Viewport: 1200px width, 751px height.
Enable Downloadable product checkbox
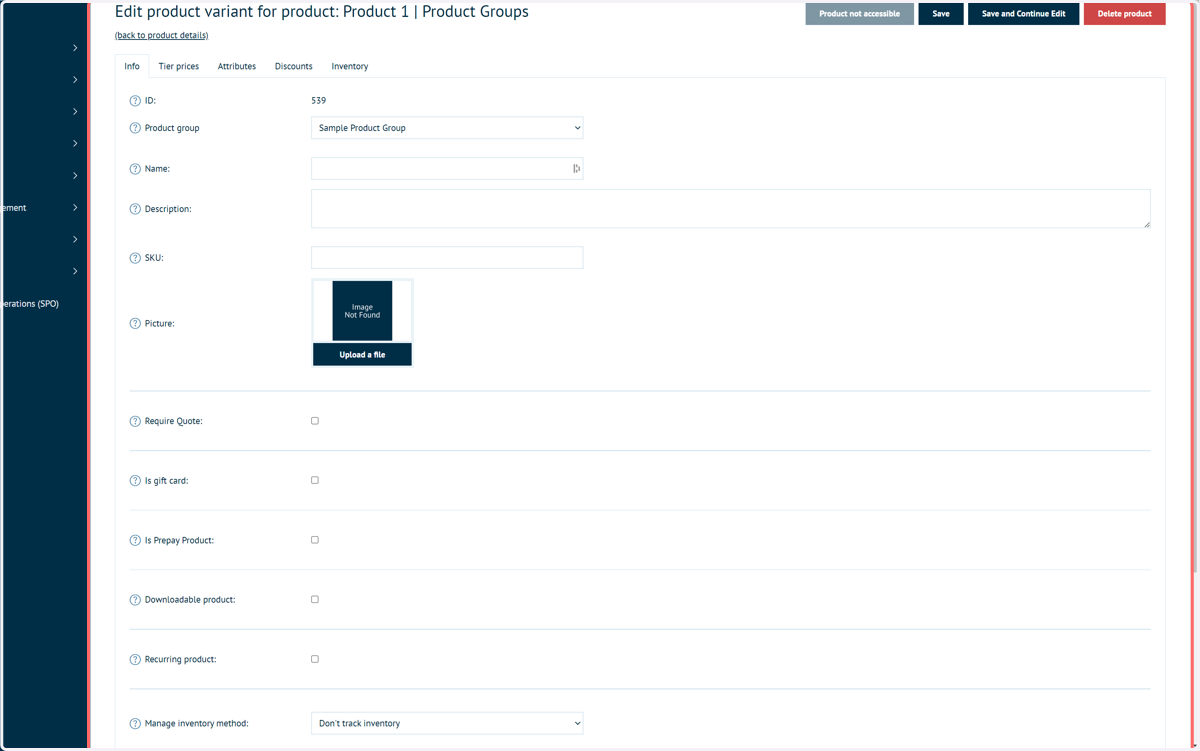(315, 599)
